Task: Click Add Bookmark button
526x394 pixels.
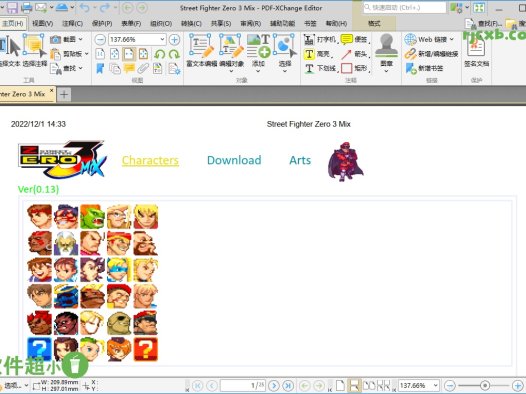Action: [x=424, y=68]
